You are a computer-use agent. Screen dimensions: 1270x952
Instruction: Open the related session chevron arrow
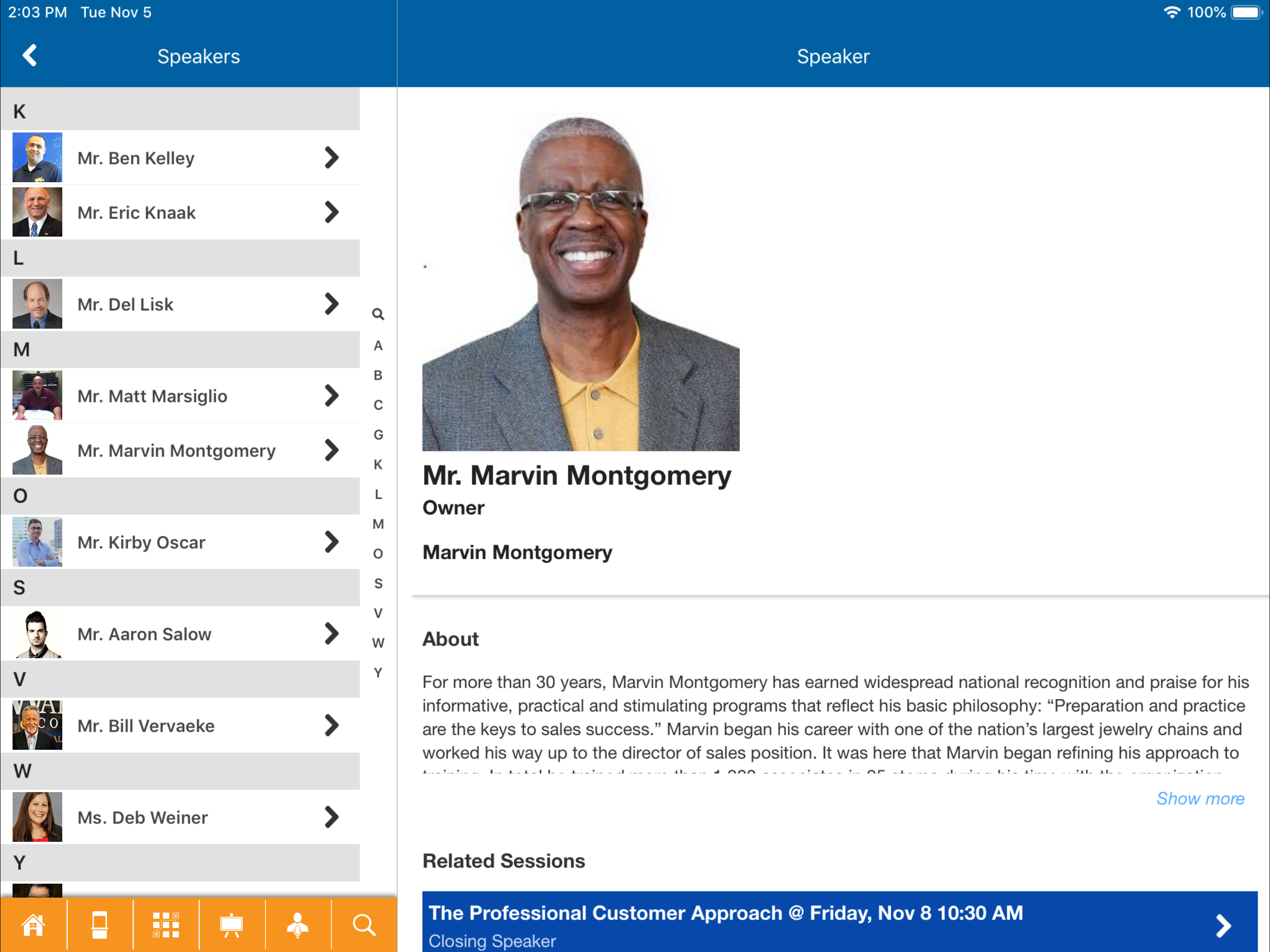pyautogui.click(x=1224, y=926)
